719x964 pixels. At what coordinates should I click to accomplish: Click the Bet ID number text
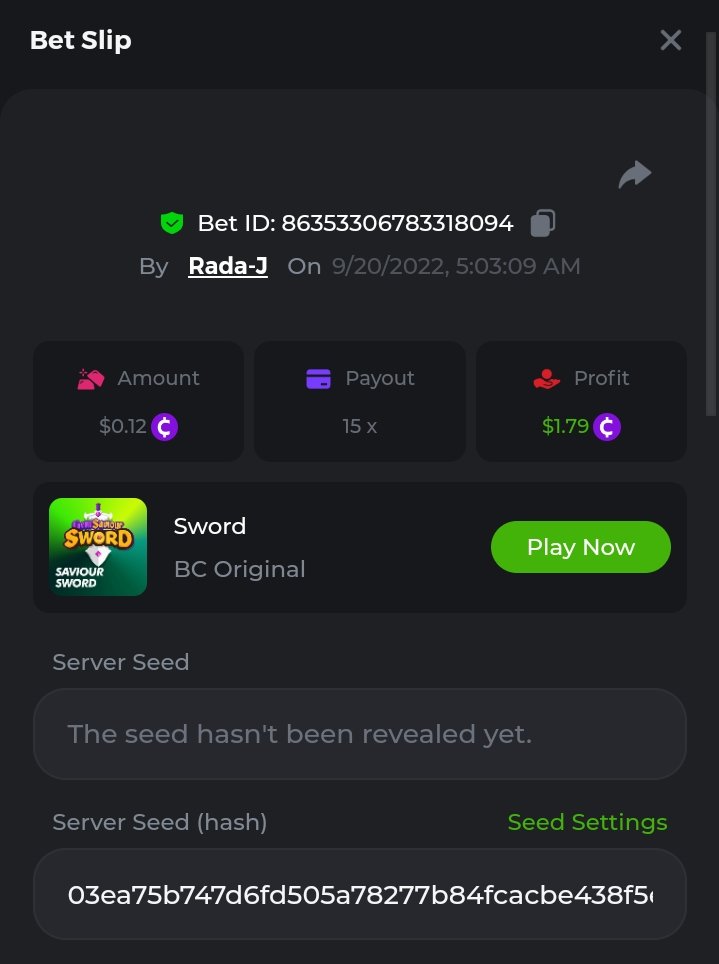397,223
